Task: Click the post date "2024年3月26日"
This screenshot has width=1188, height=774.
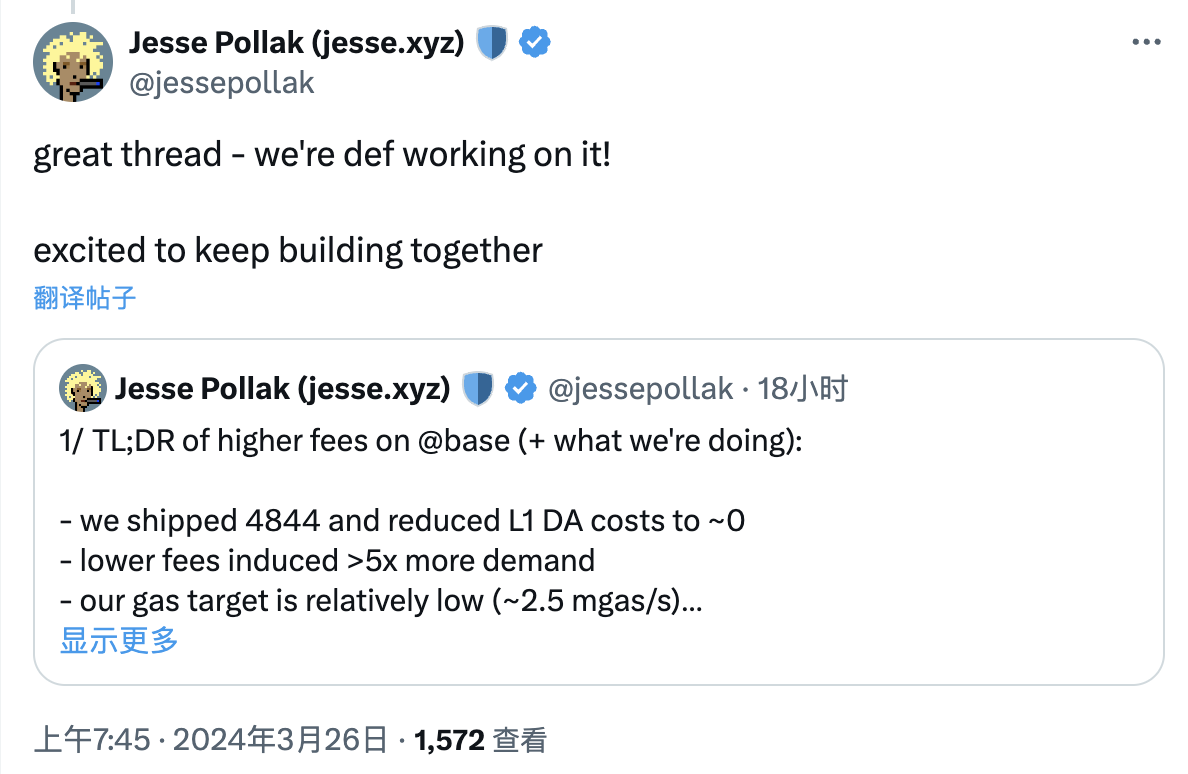Action: click(x=281, y=741)
